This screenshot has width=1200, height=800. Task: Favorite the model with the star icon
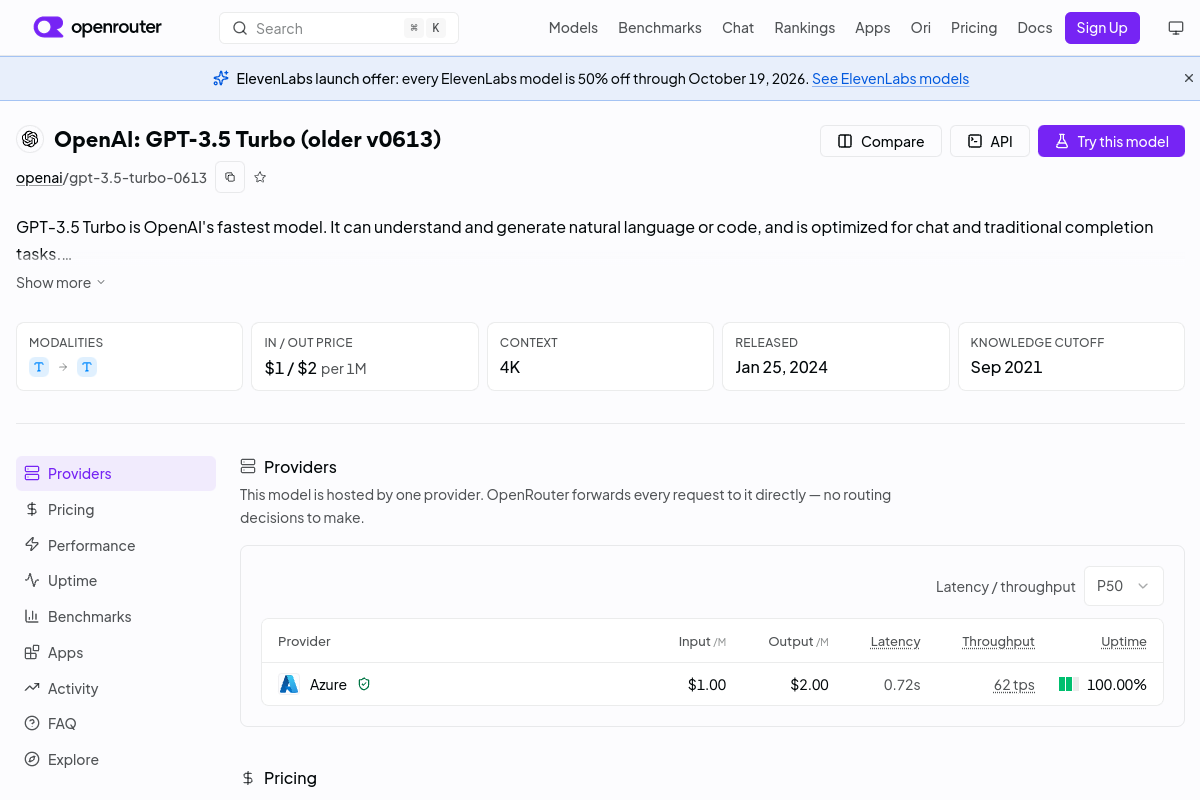coord(260,177)
